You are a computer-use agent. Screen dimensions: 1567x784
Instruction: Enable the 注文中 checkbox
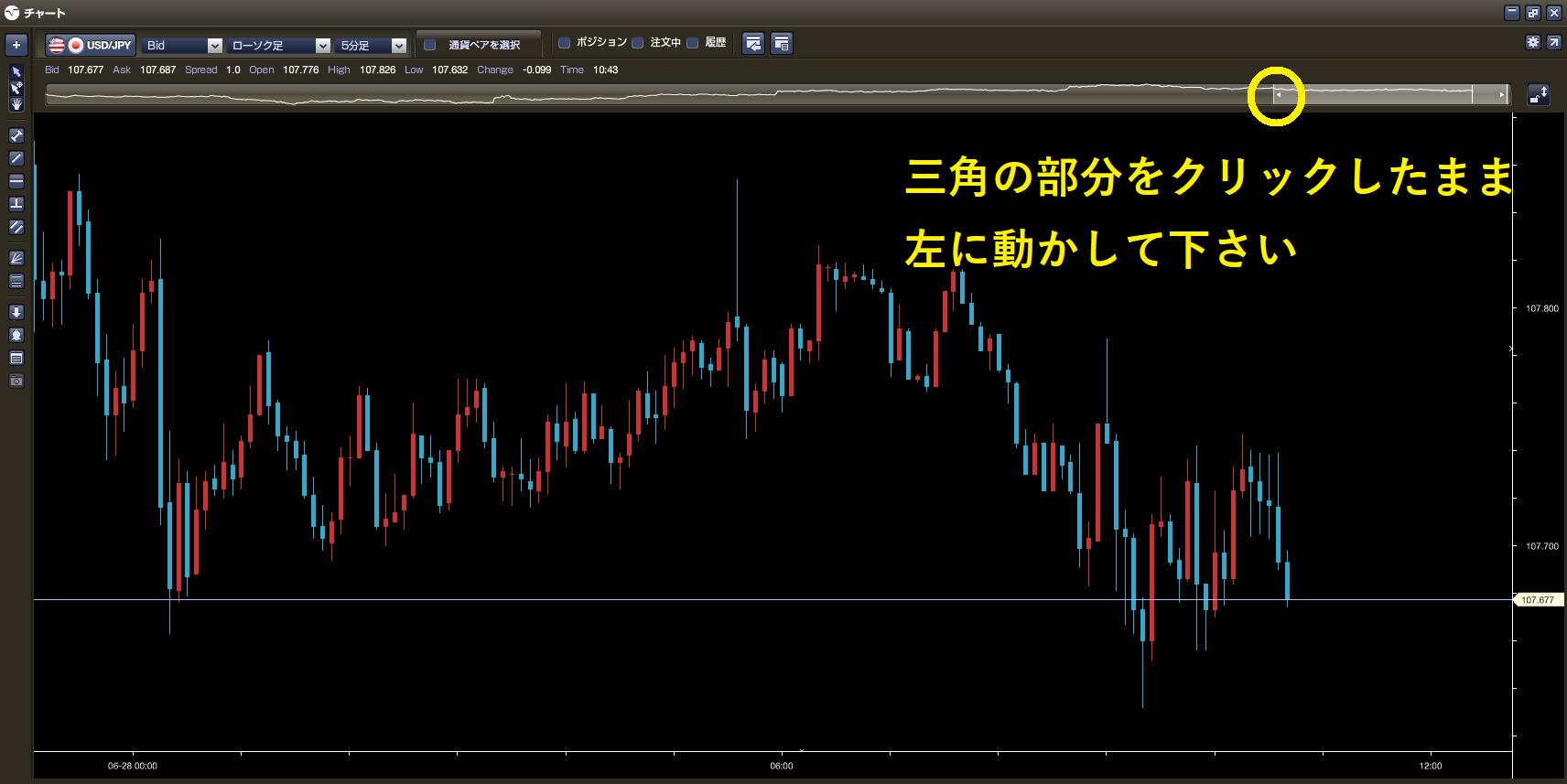(x=638, y=43)
